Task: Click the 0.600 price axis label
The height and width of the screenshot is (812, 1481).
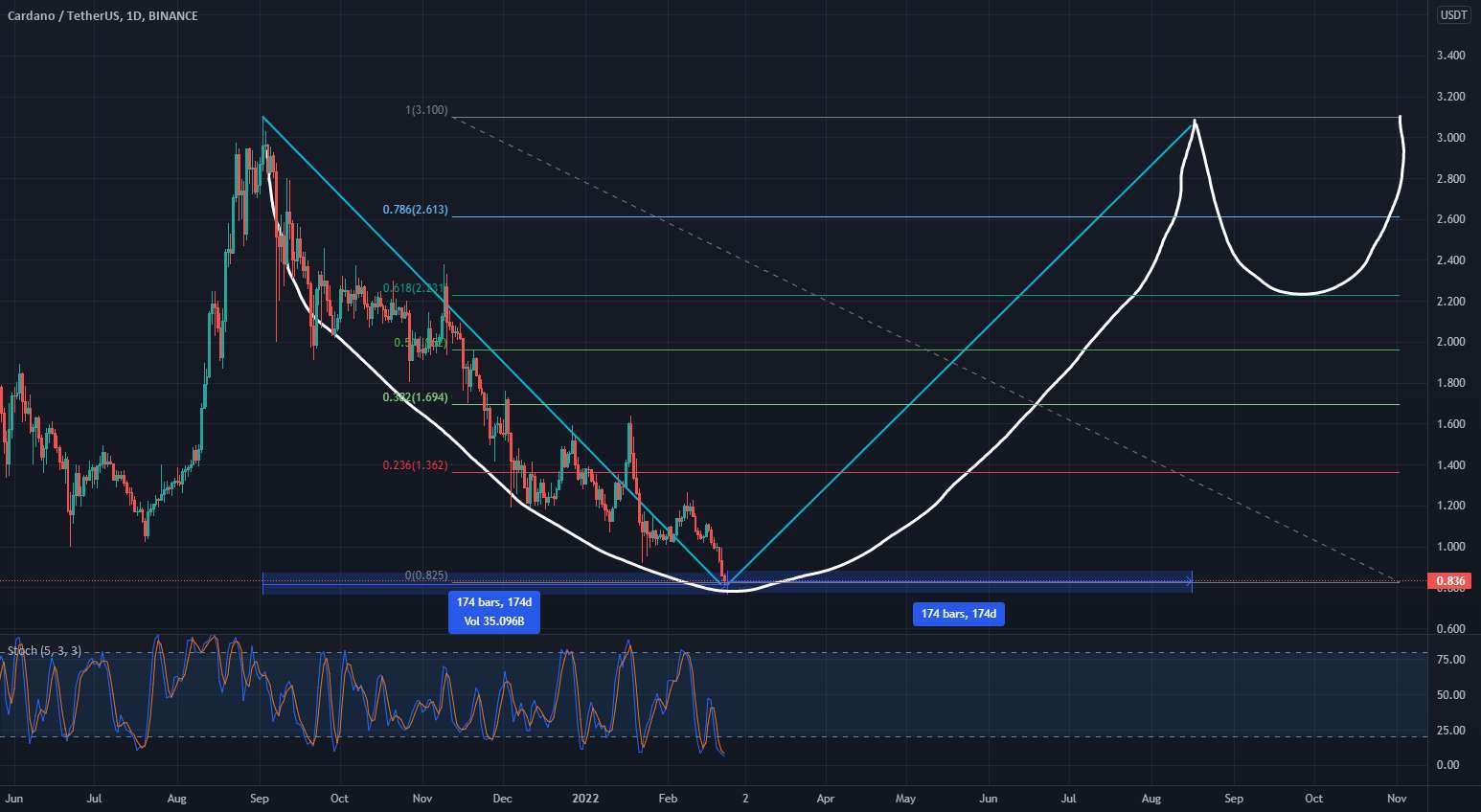Action: point(1450,629)
